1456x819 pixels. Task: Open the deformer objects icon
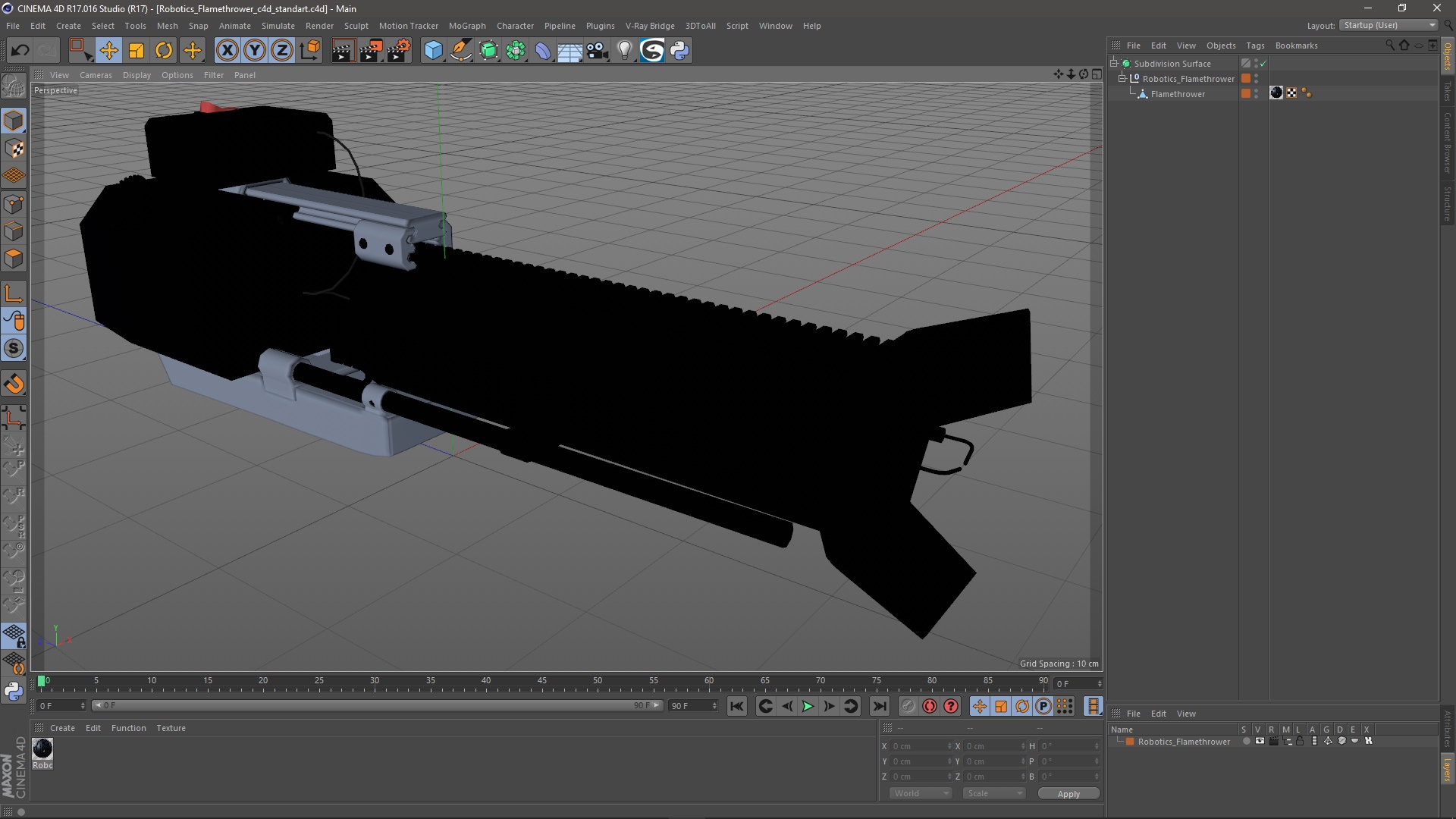543,51
